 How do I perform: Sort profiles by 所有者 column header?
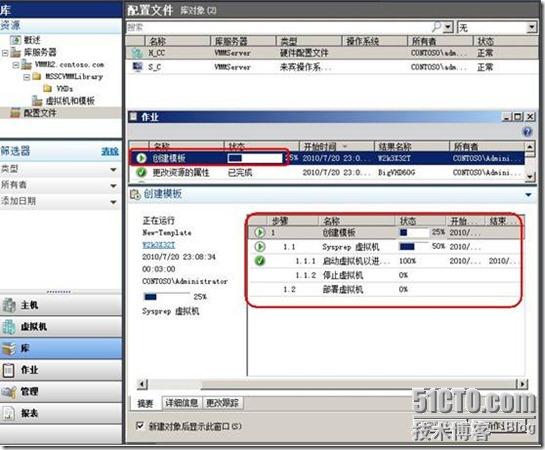click(440, 41)
